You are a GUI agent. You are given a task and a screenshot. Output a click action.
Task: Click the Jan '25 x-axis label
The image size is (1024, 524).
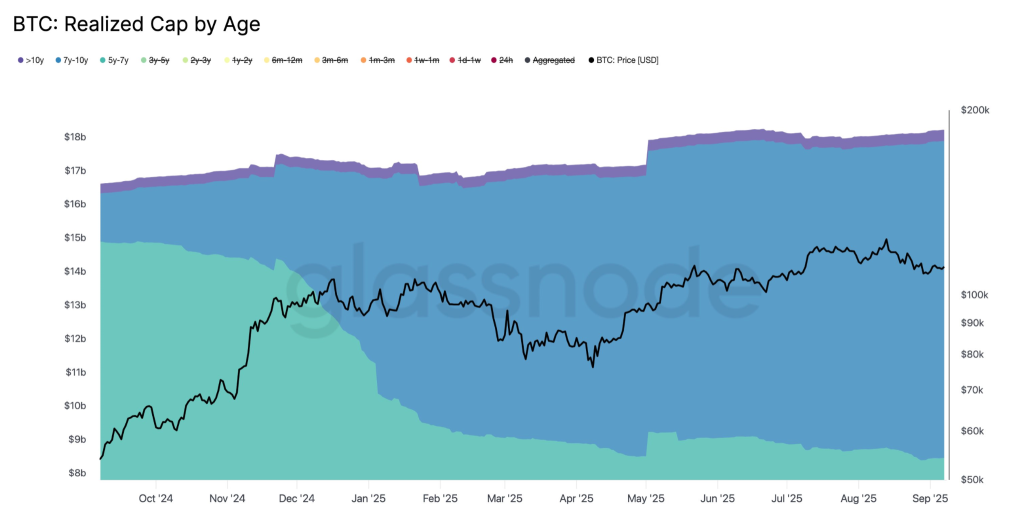tap(369, 497)
